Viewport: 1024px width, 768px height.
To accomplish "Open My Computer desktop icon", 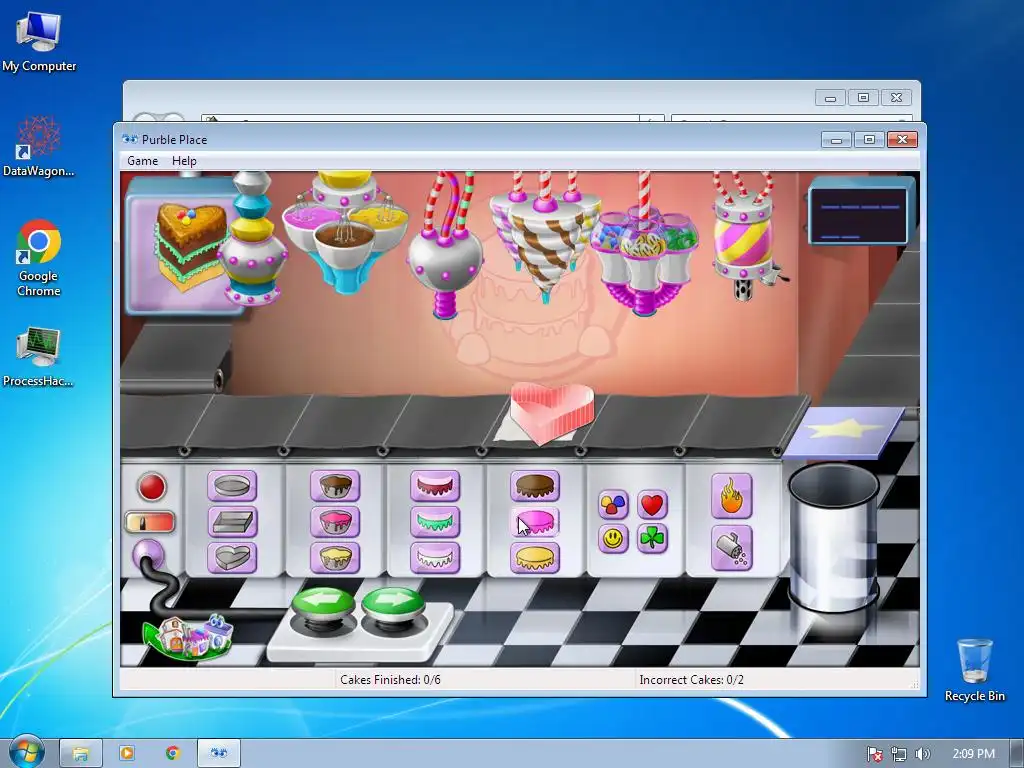I will tap(39, 41).
